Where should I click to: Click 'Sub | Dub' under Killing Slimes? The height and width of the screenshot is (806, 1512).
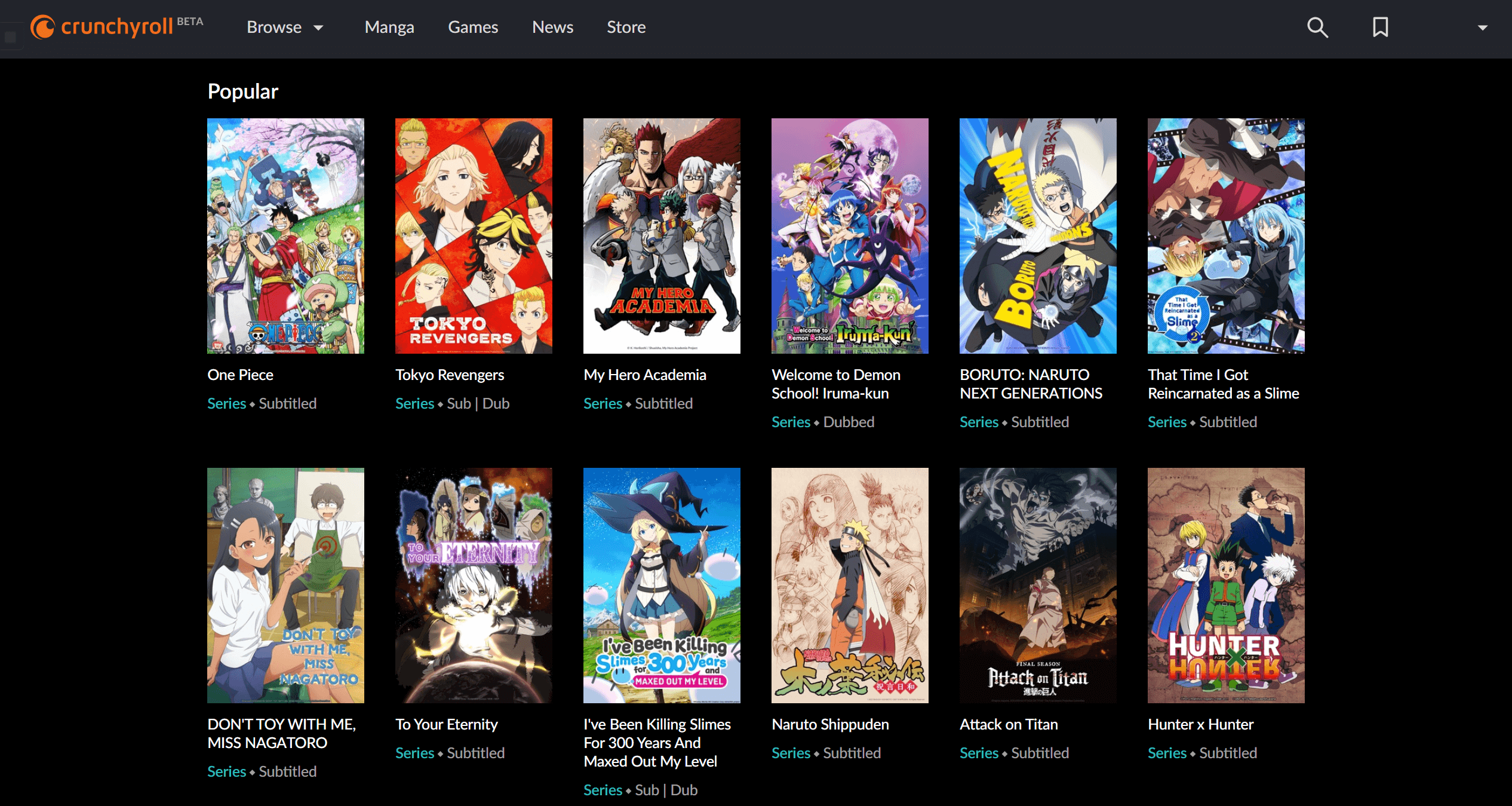tap(666, 790)
